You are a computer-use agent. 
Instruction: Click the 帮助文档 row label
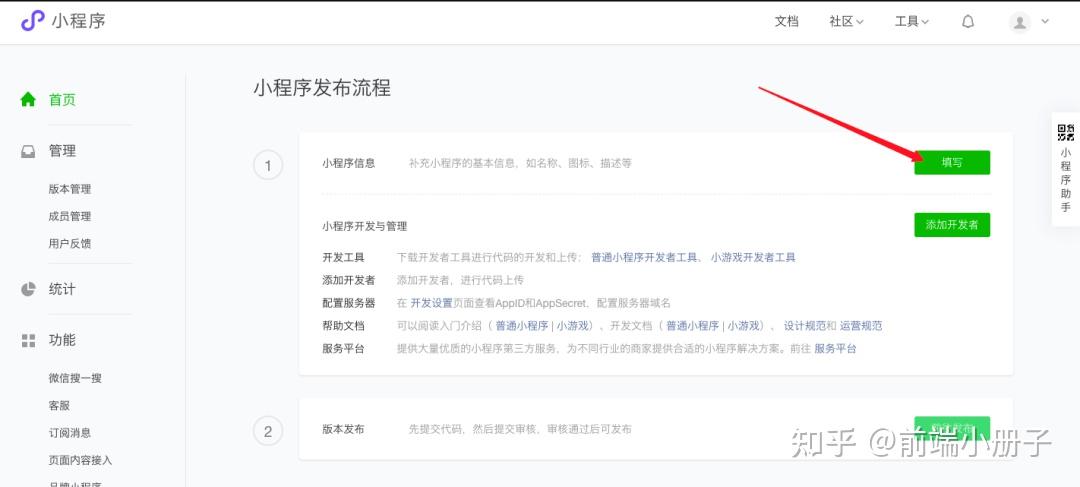coord(343,326)
